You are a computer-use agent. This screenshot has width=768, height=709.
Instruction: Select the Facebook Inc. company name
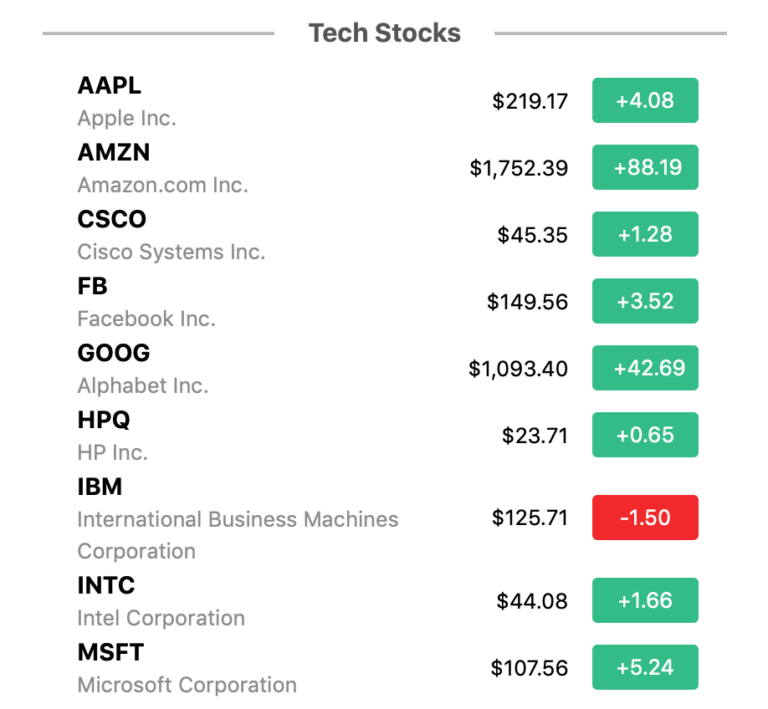[146, 319]
